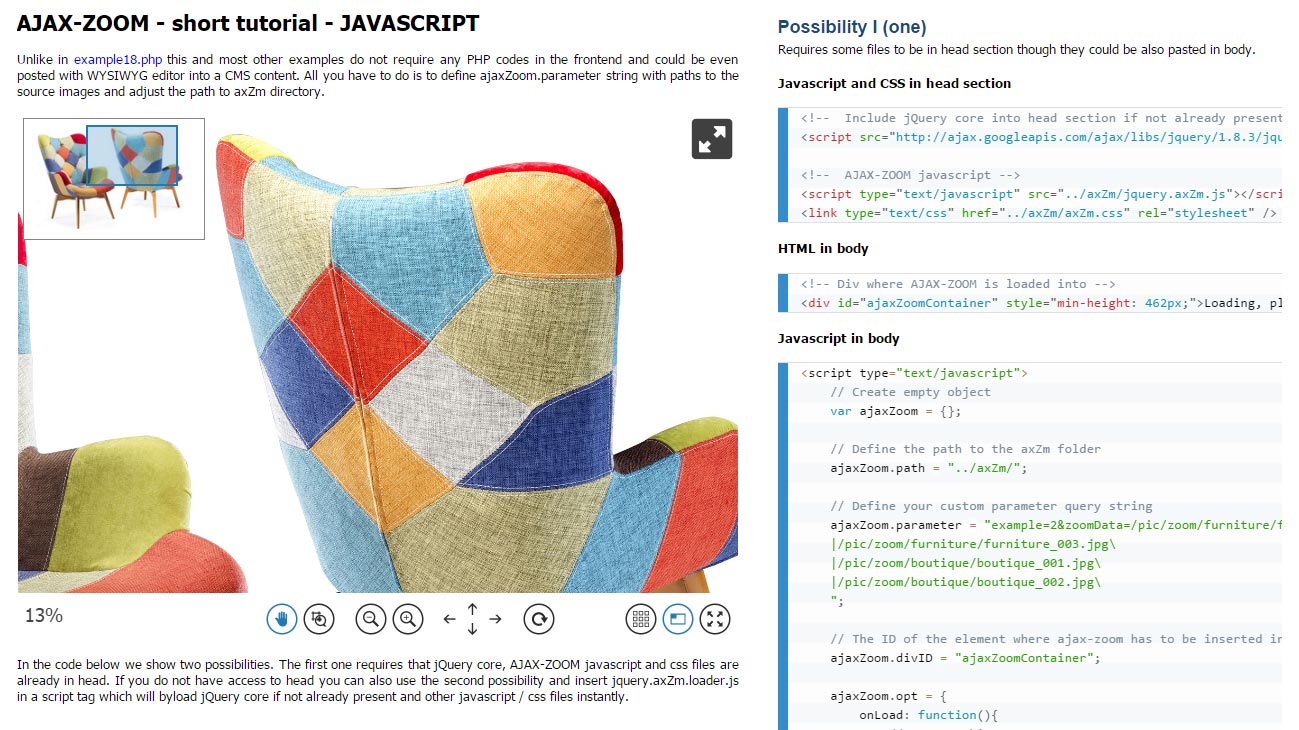This screenshot has width=1299, height=730.
Task: Click the axZm.css link code line
Action: click(x=1039, y=213)
